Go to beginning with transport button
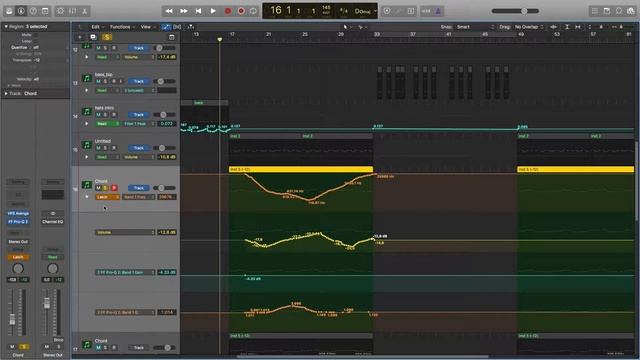This screenshot has height=360, width=640. pyautogui.click(x=198, y=11)
